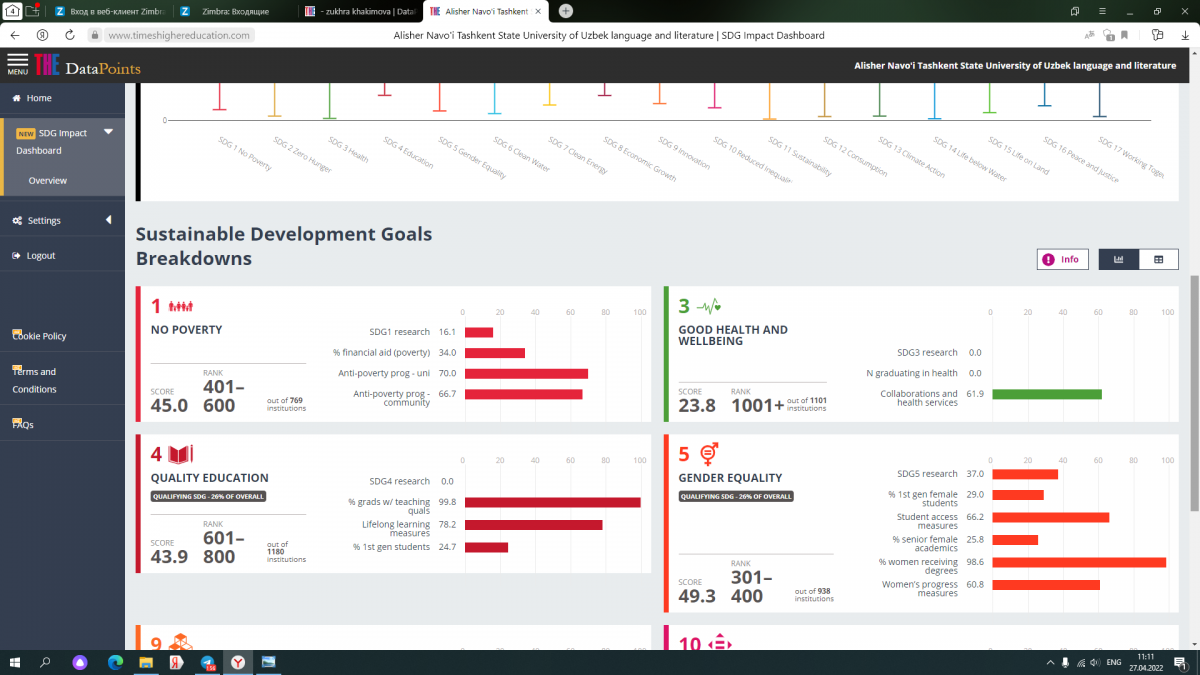Image resolution: width=1200 pixels, height=675 pixels.
Task: Click the % women receiving degrees bar
Action: pyautogui.click(x=1079, y=562)
